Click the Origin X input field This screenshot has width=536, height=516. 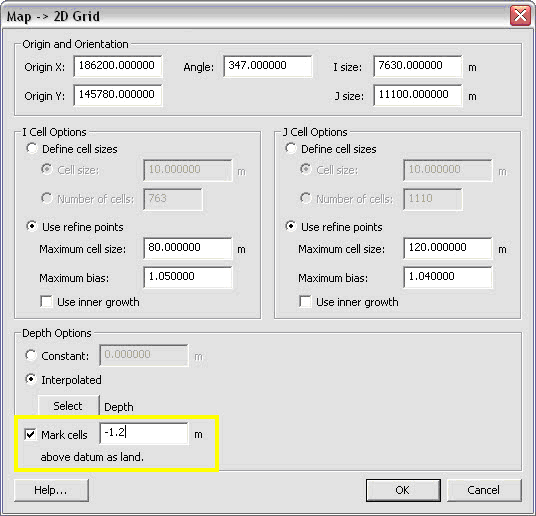[x=118, y=66]
